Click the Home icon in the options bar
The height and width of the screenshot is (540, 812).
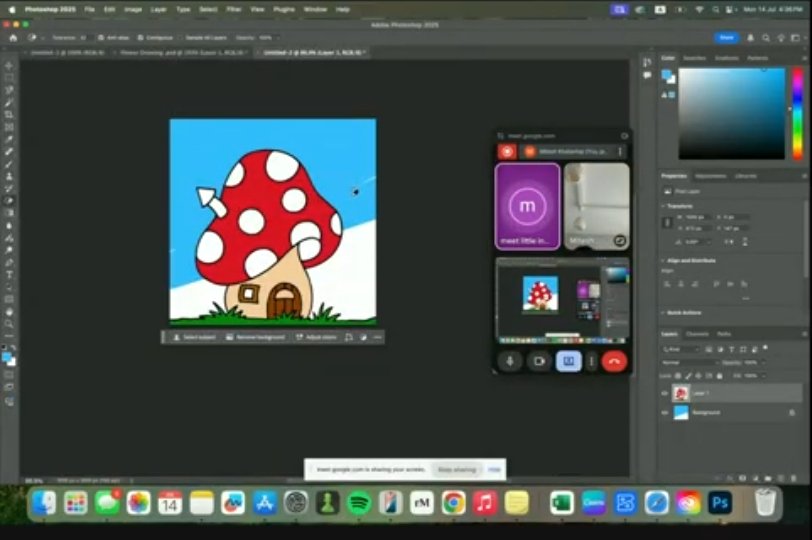tap(13, 37)
